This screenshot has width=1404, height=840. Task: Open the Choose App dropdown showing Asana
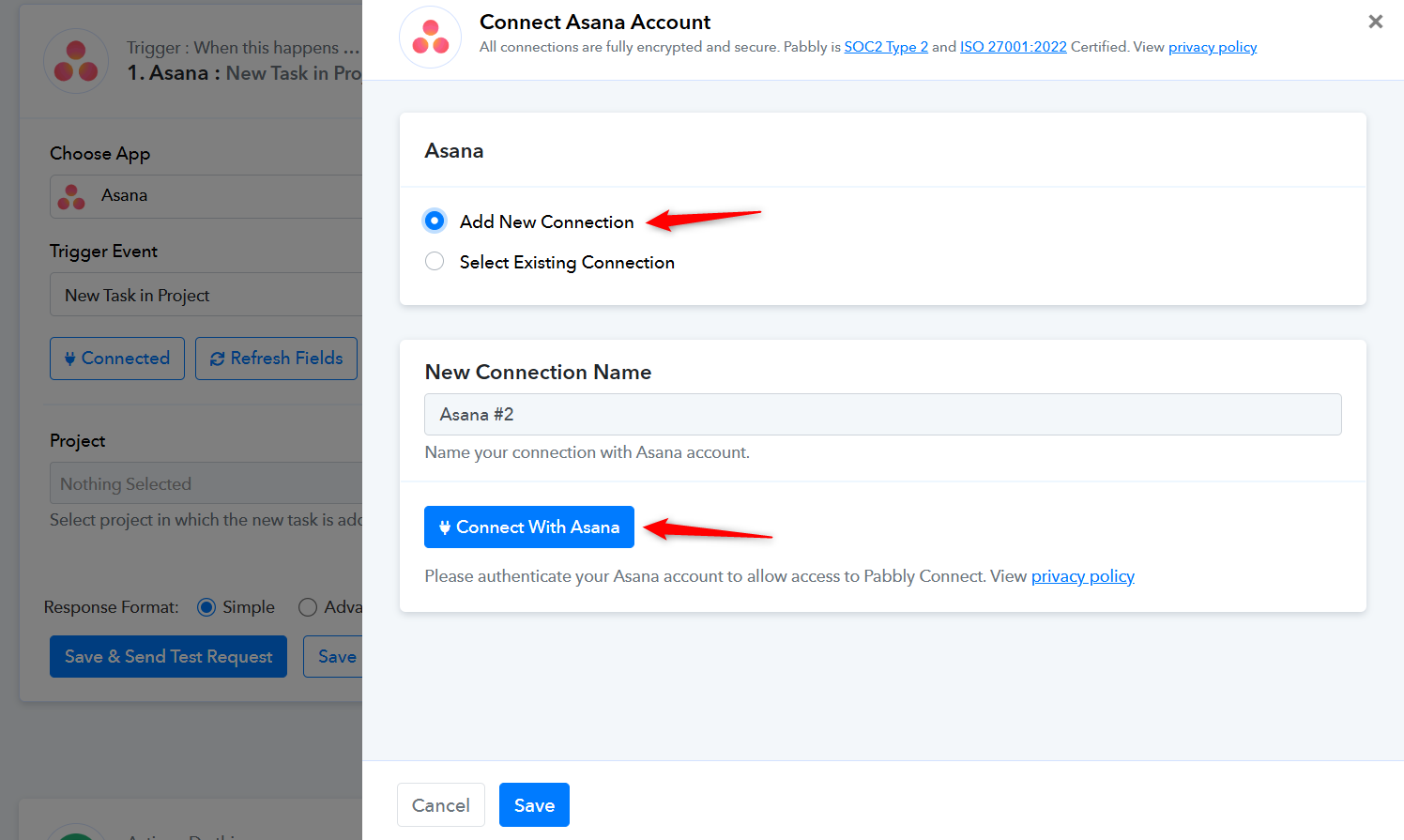coord(206,196)
